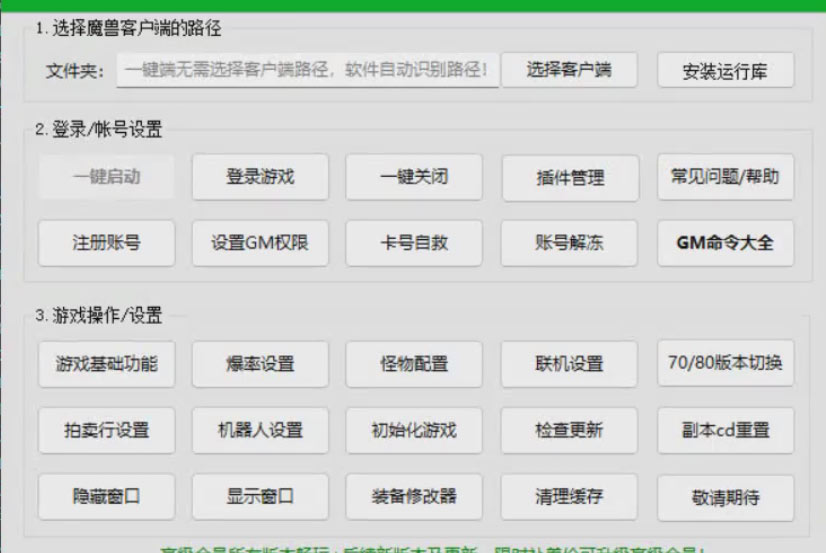Click the 一键启动 button
Image resolution: width=826 pixels, height=553 pixels.
(106, 177)
